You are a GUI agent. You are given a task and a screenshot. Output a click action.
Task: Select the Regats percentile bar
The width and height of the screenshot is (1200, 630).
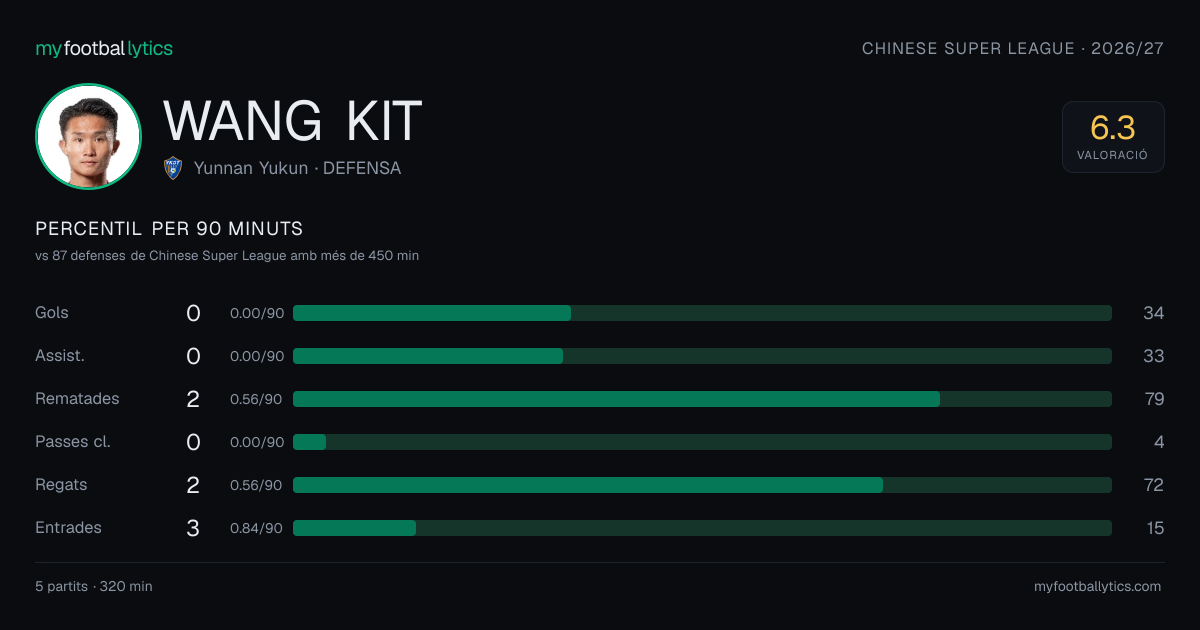click(702, 485)
